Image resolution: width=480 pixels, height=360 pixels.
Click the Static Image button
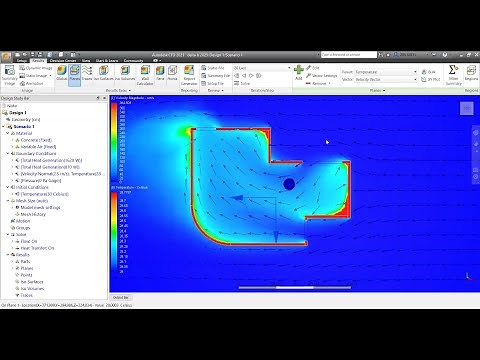[33, 76]
